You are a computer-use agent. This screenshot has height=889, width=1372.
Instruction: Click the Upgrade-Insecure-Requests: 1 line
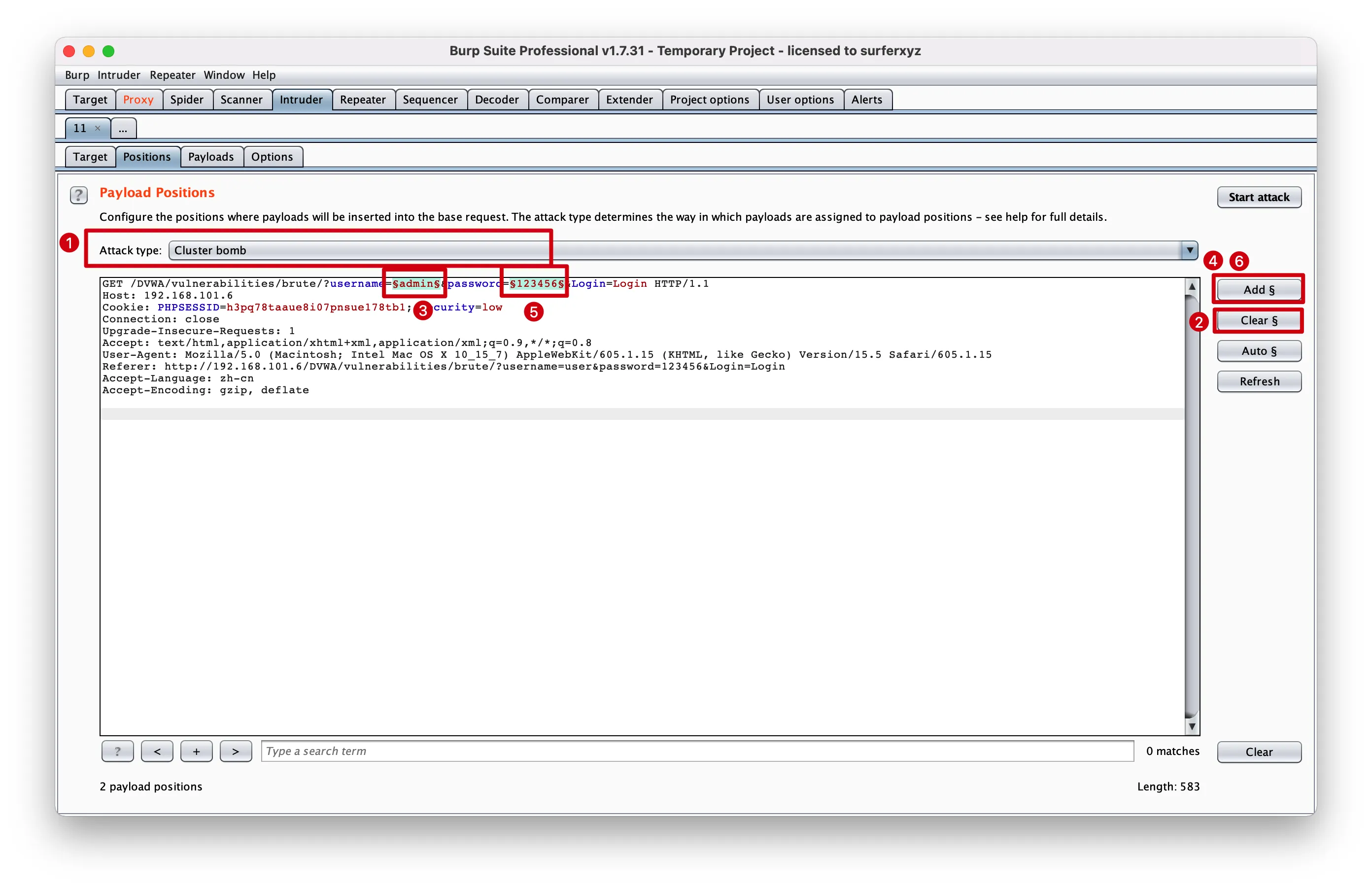pyautogui.click(x=199, y=331)
